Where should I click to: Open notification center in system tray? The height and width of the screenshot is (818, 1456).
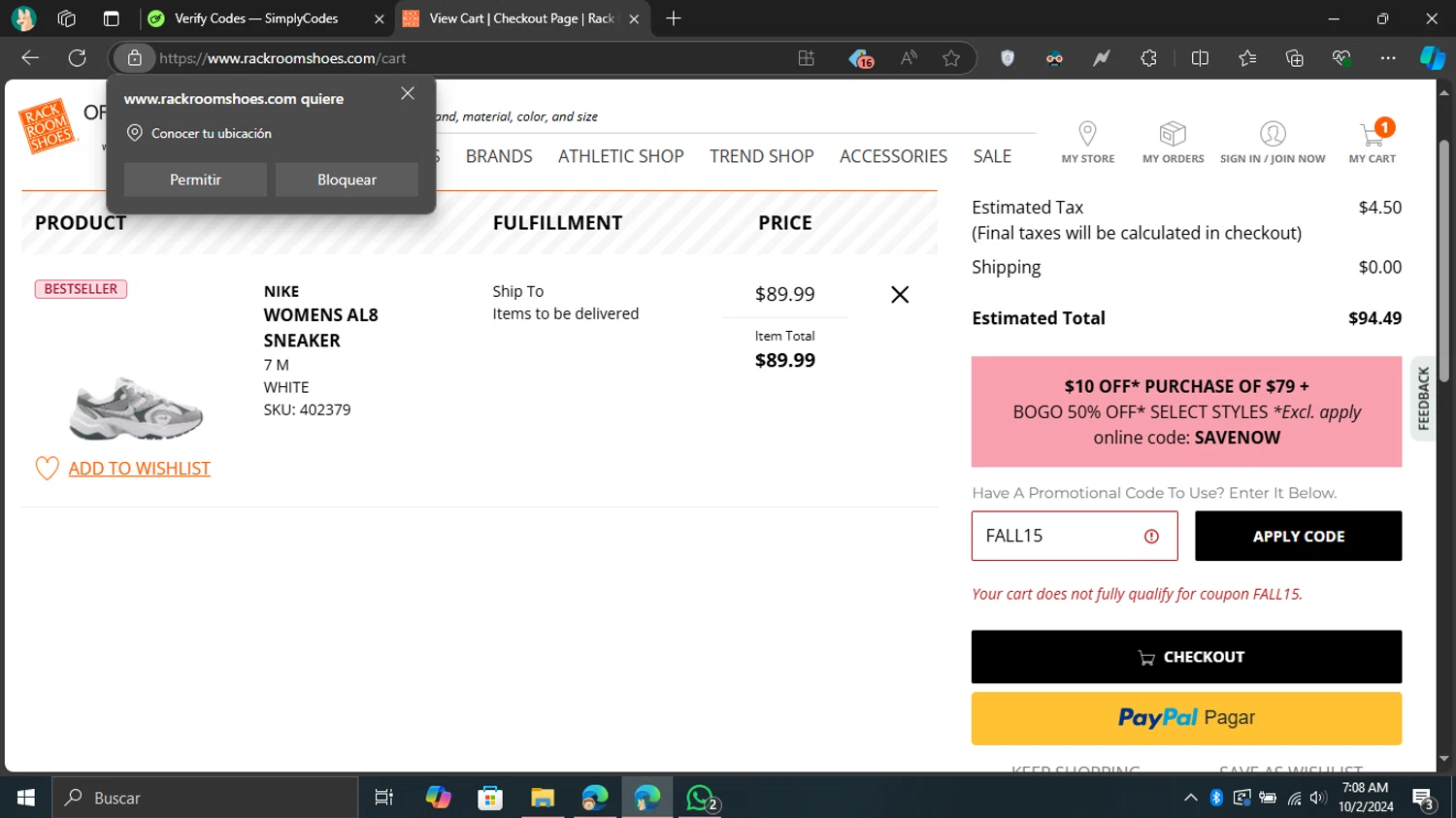tap(1424, 798)
